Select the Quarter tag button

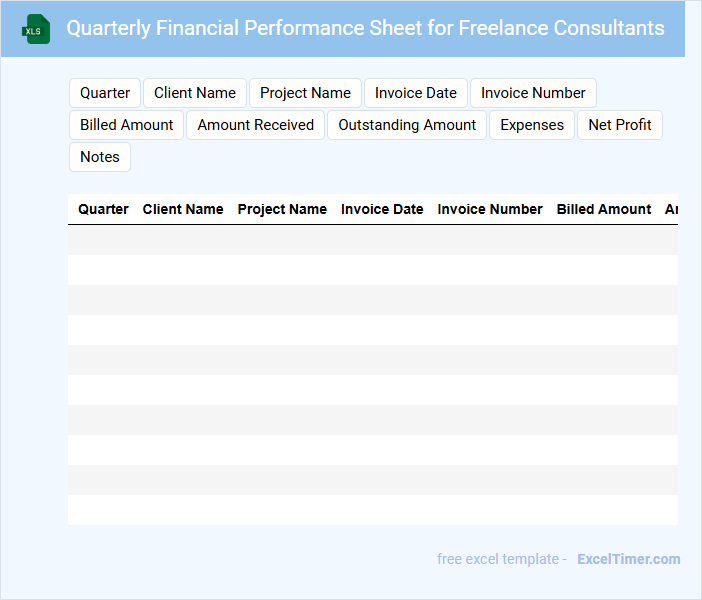coord(105,93)
